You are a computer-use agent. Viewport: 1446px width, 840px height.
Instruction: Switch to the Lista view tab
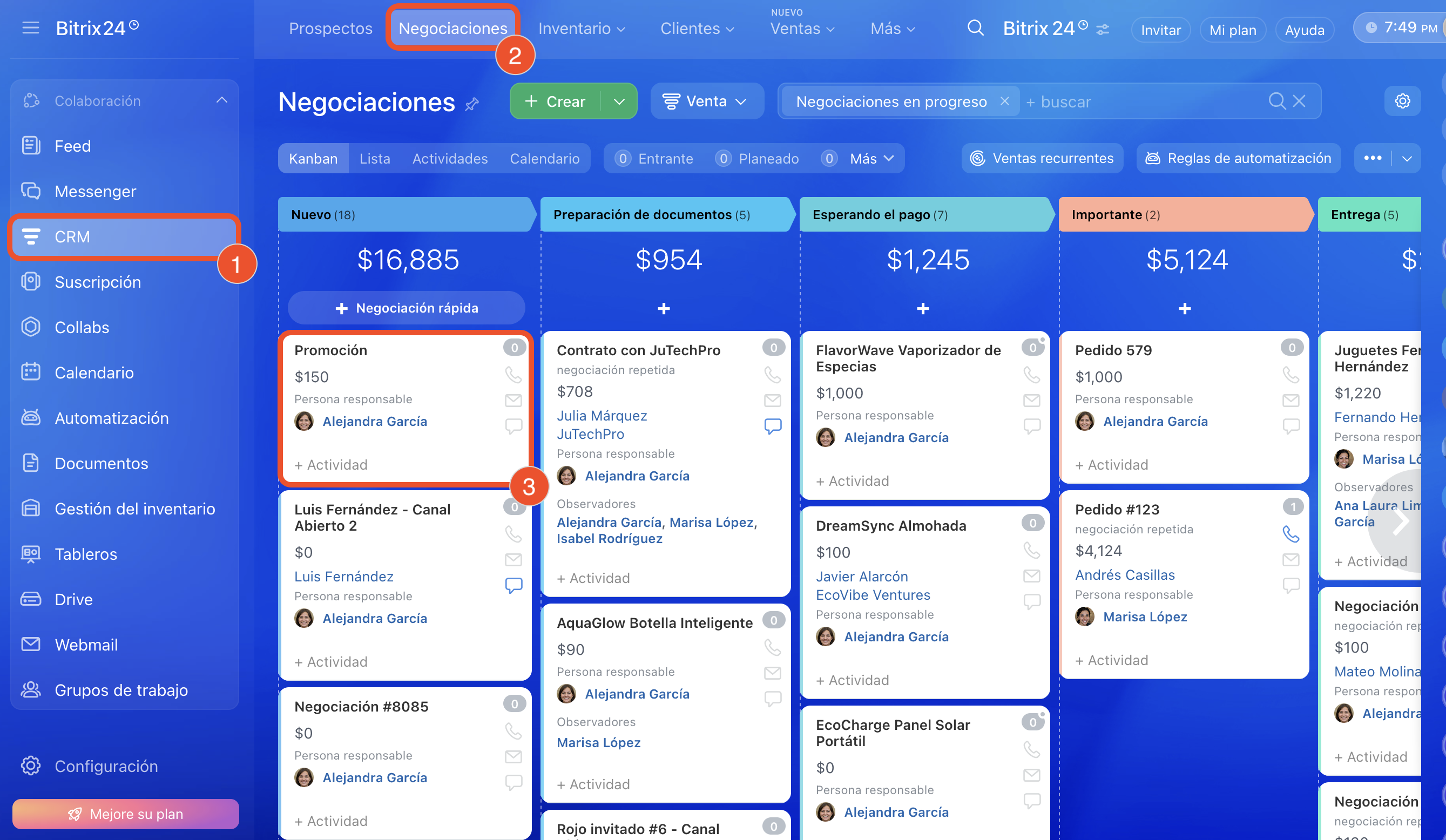pos(375,158)
